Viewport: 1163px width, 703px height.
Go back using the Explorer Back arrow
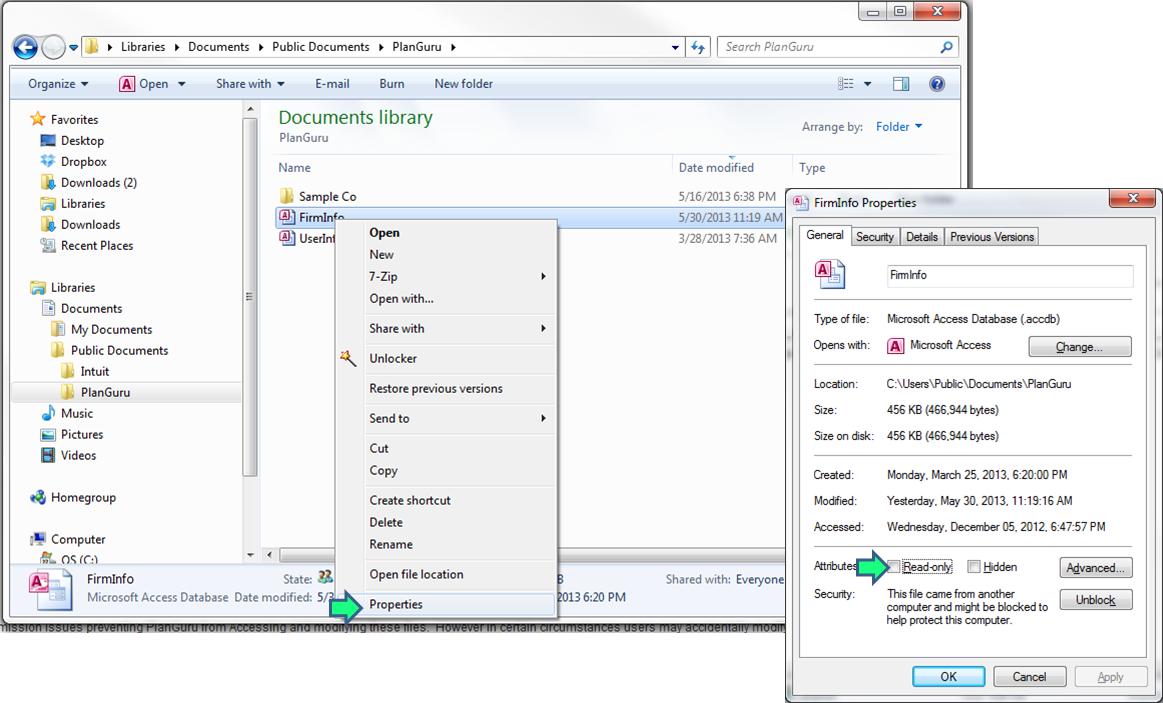click(x=26, y=47)
